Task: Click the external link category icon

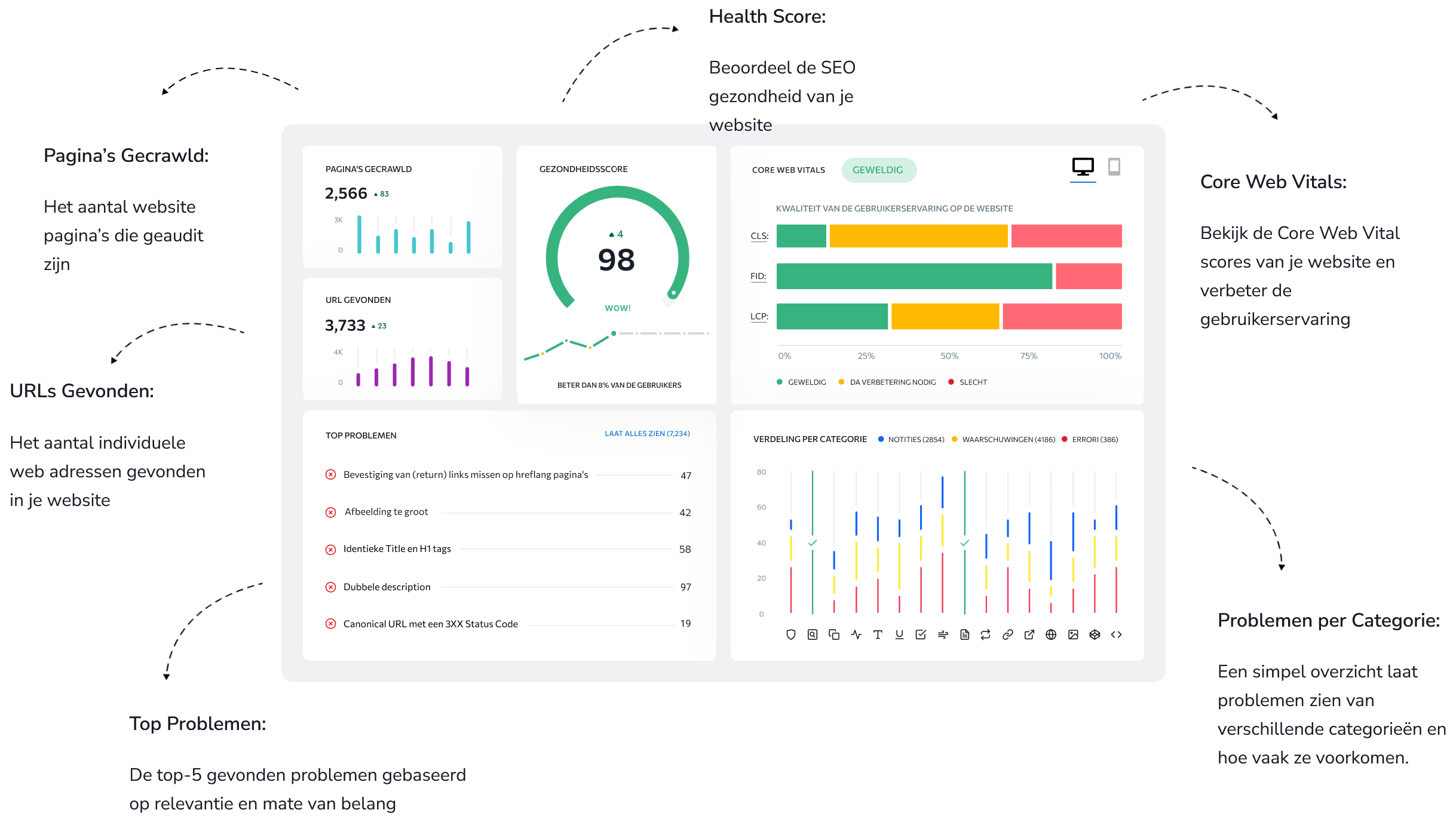Action: tap(1029, 634)
